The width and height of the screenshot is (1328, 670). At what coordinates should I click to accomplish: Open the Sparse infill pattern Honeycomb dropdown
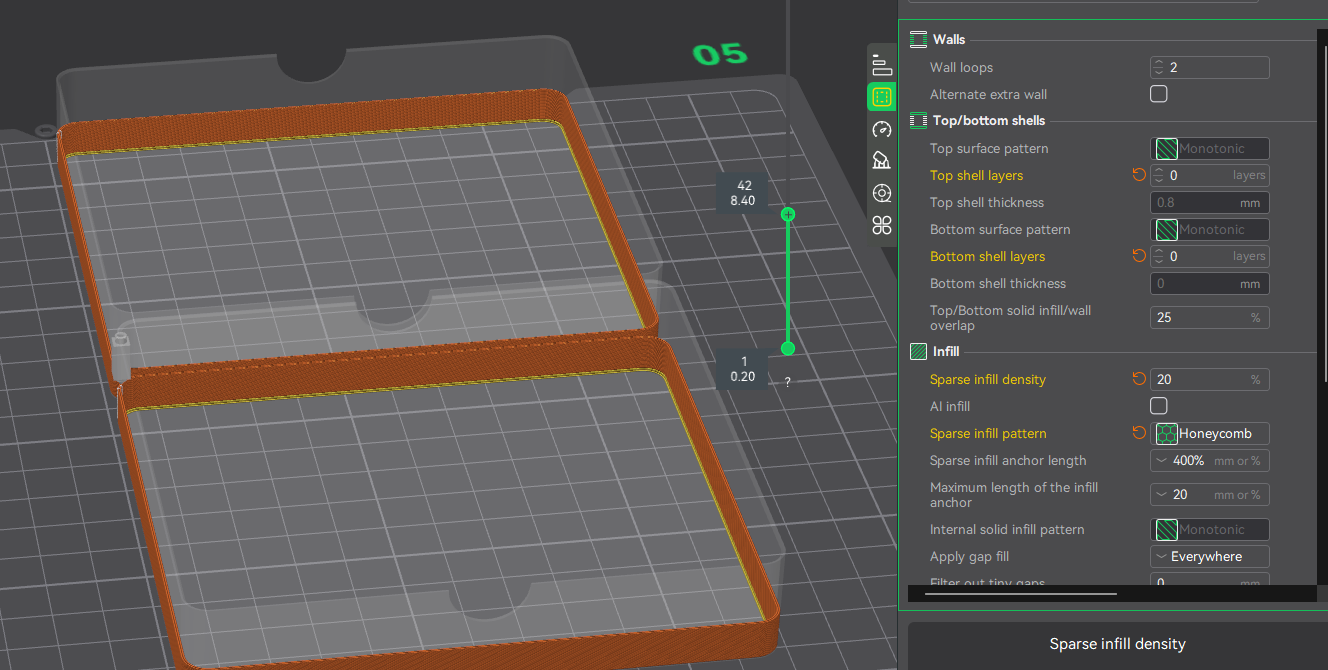[x=1210, y=433]
